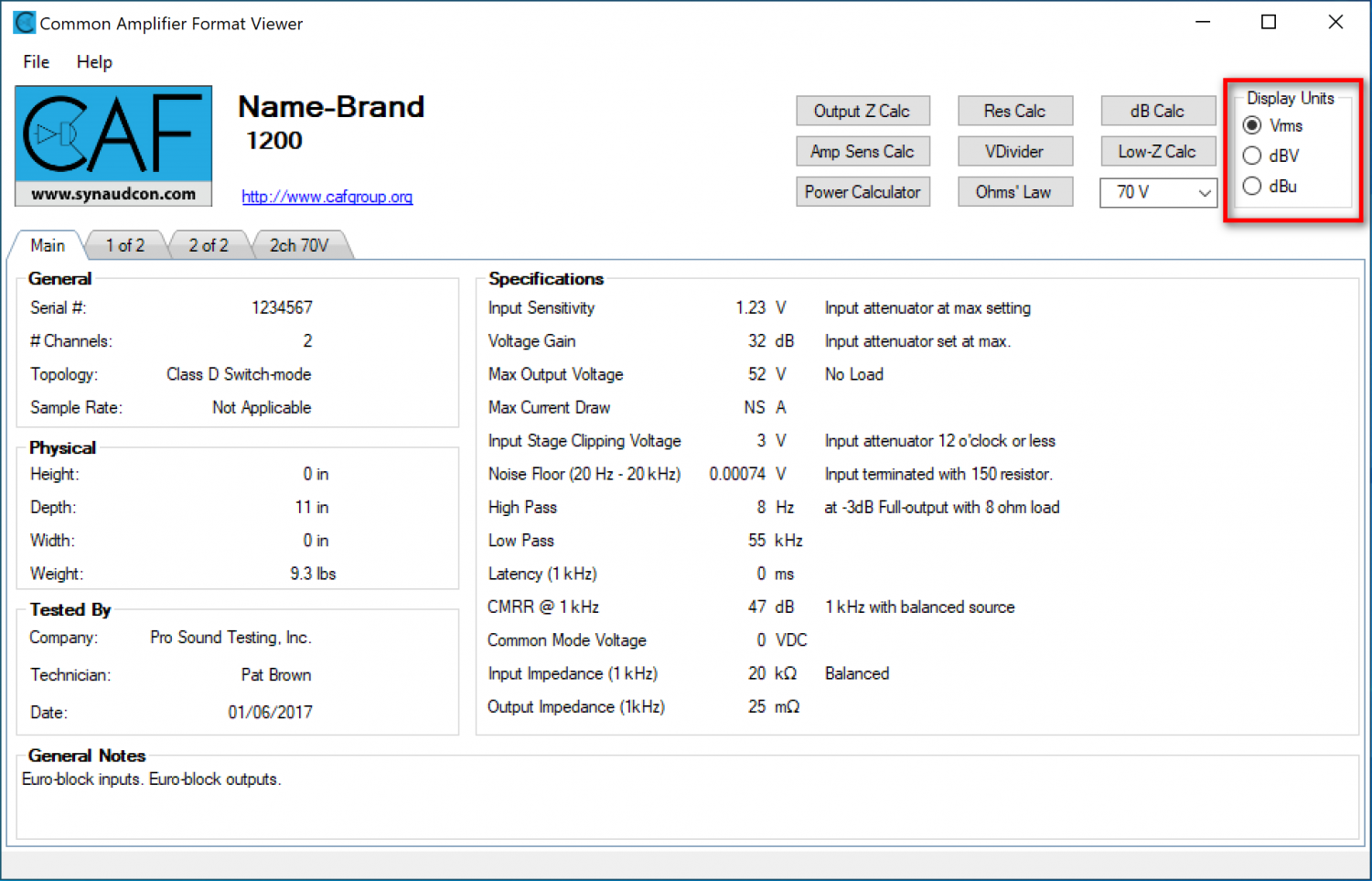The width and height of the screenshot is (1372, 881).
Task: Open the Help menu
Action: [x=94, y=62]
